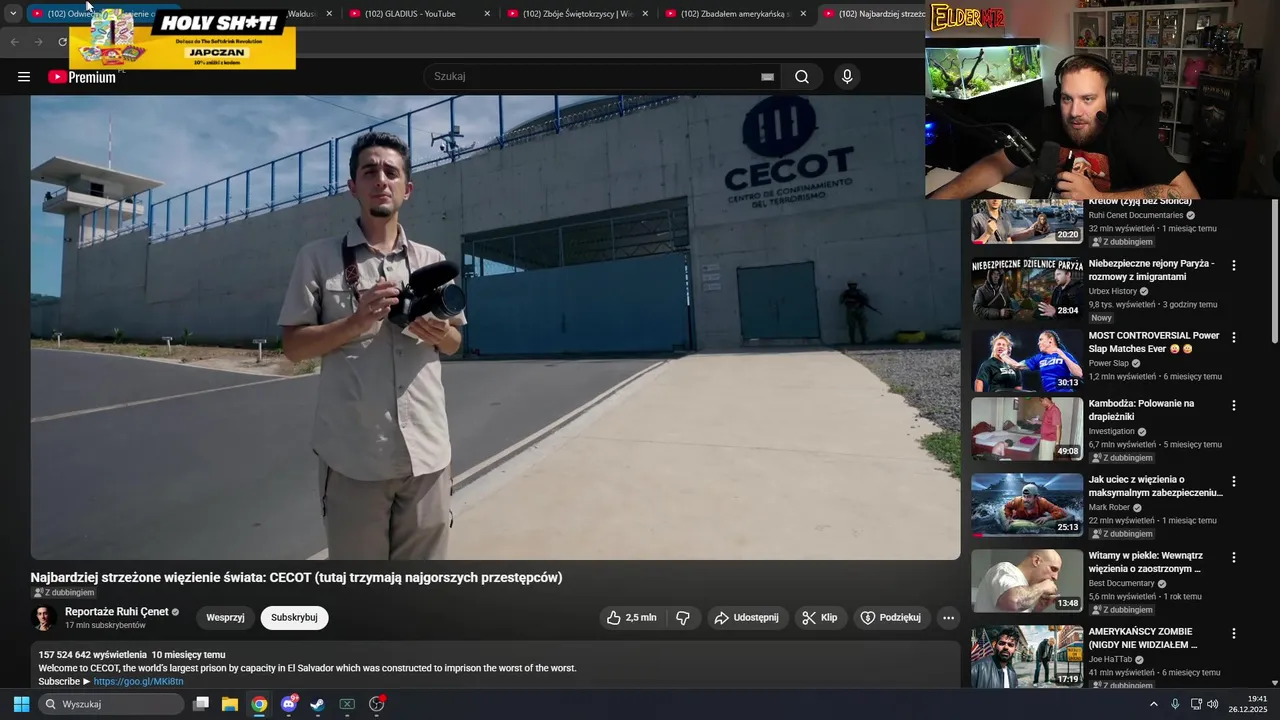
Task: Open the Udostępnij share dialog
Action: (x=746, y=618)
